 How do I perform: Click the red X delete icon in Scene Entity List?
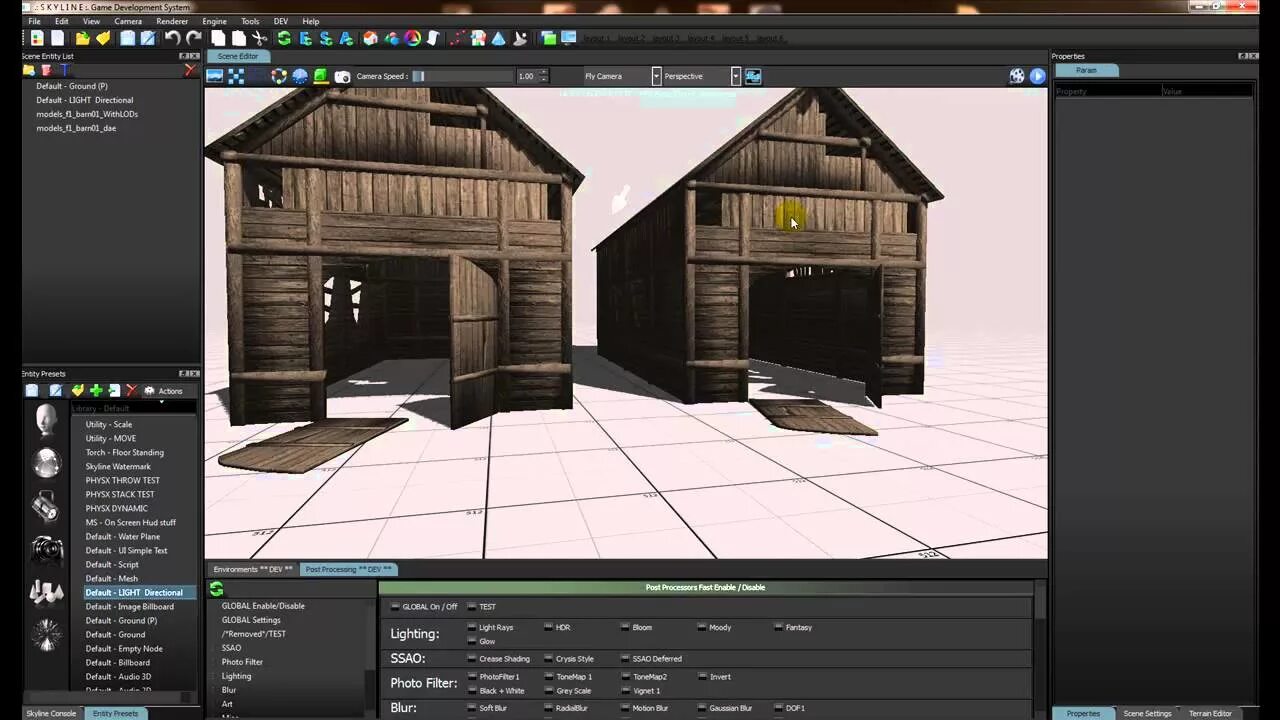pos(190,70)
